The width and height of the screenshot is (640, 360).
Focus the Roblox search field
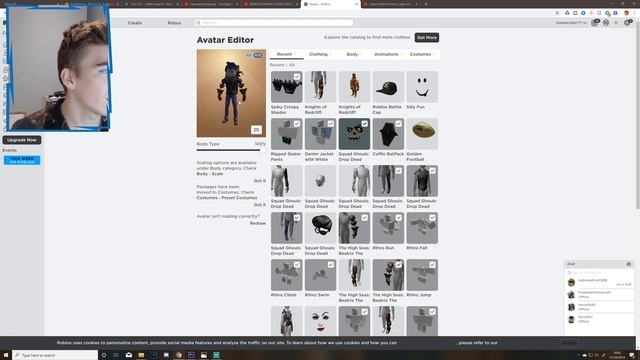(x=274, y=23)
